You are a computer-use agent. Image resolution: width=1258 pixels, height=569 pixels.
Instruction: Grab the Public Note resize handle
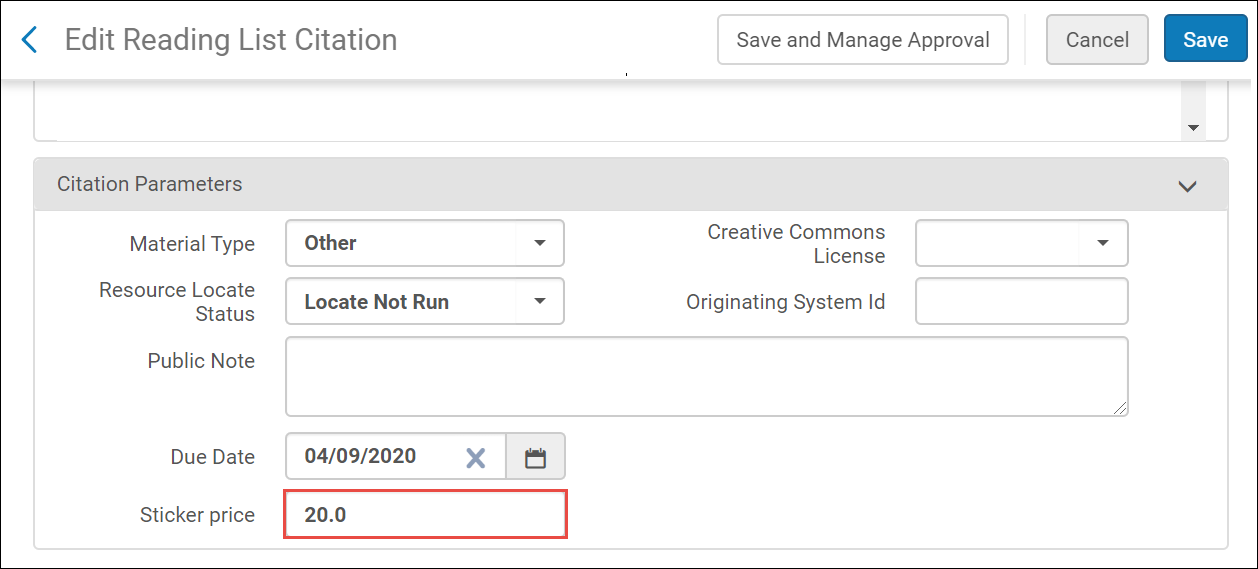coord(1120,407)
